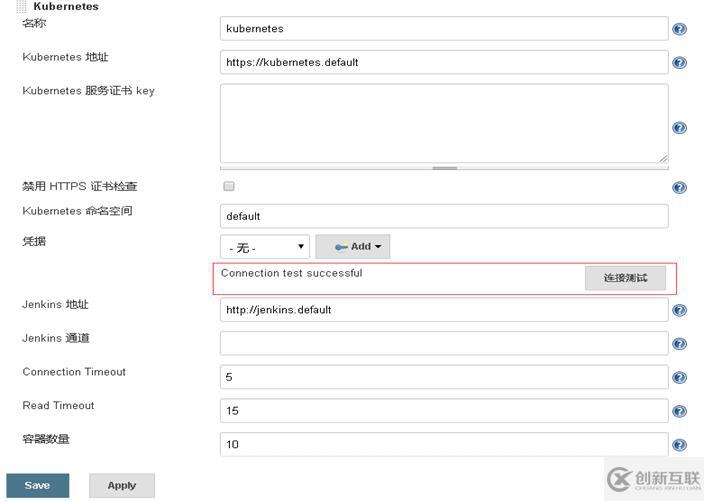Click the 连接测试 button

coord(625,278)
